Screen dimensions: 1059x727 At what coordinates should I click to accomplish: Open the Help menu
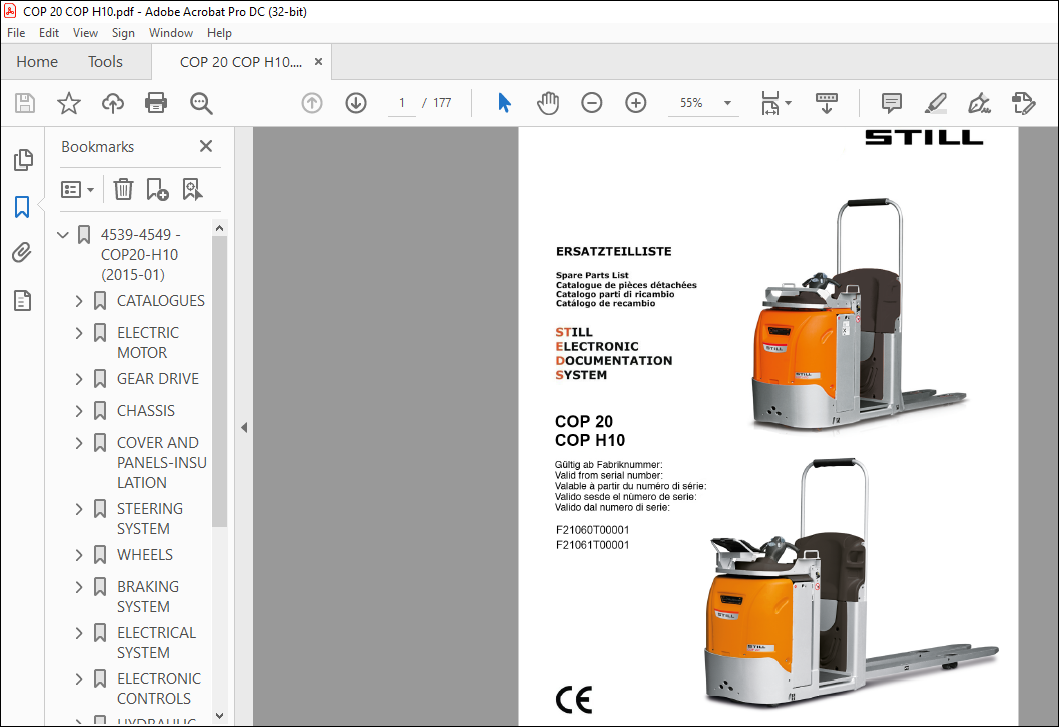(219, 32)
